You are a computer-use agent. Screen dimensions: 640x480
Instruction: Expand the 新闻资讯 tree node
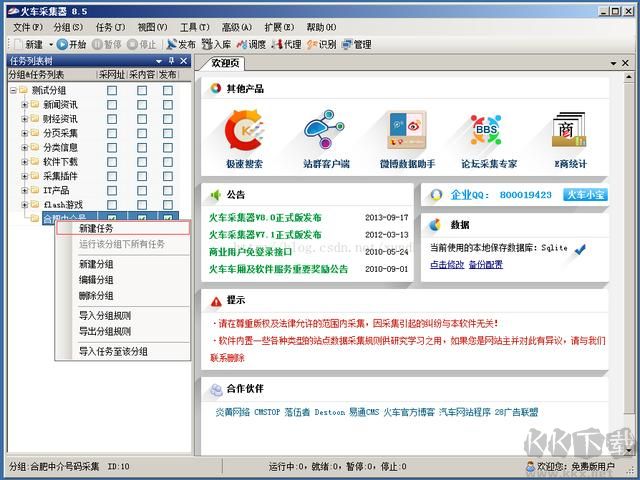[x=24, y=104]
